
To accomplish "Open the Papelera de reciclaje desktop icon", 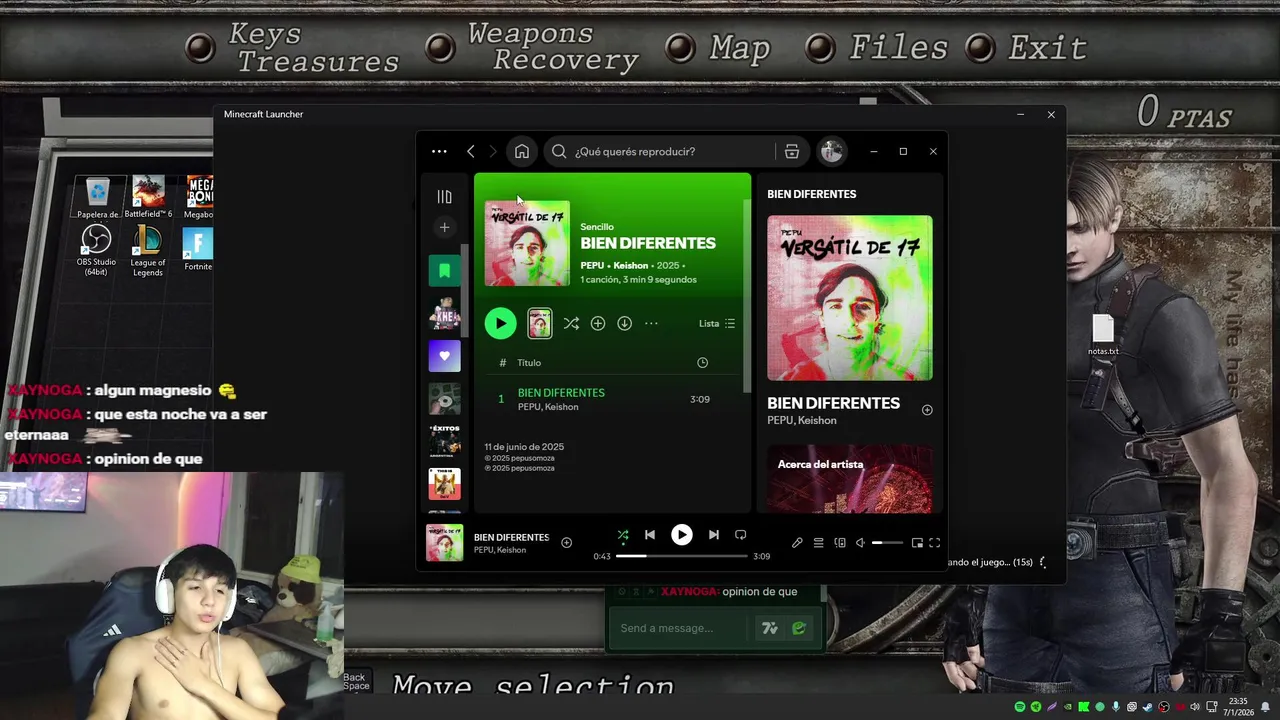I will 97,197.
